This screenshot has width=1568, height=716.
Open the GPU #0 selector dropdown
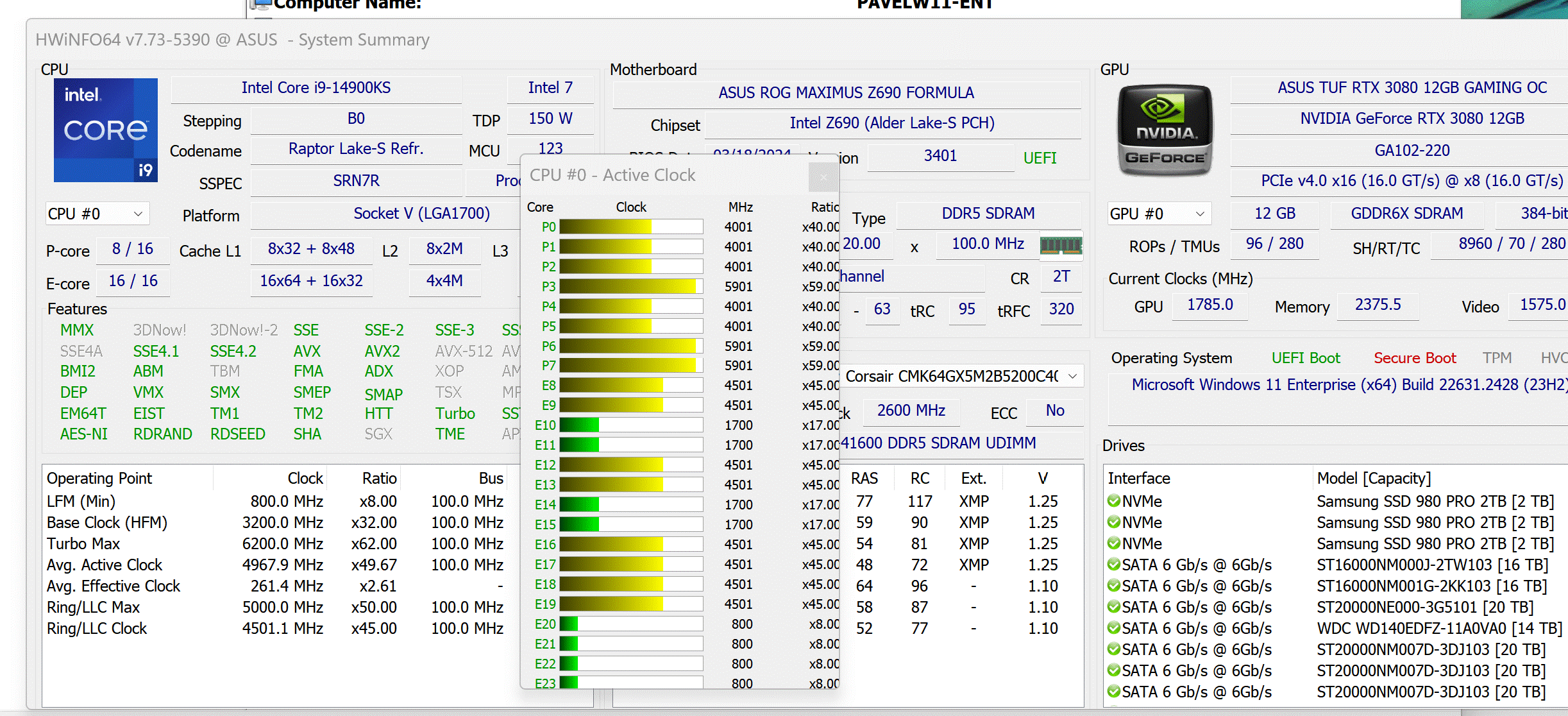coord(1159,214)
